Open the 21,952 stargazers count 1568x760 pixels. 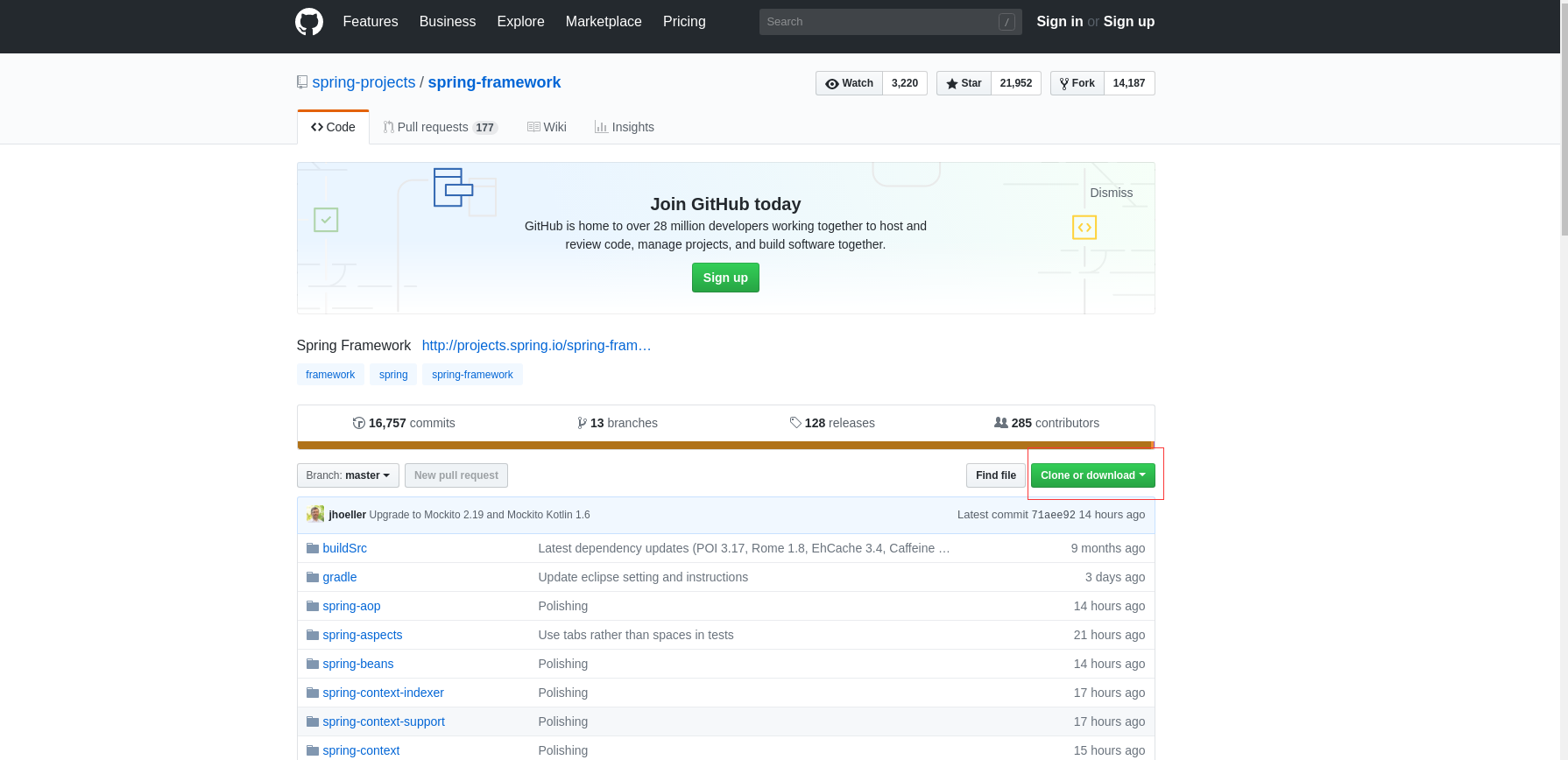[x=1016, y=83]
